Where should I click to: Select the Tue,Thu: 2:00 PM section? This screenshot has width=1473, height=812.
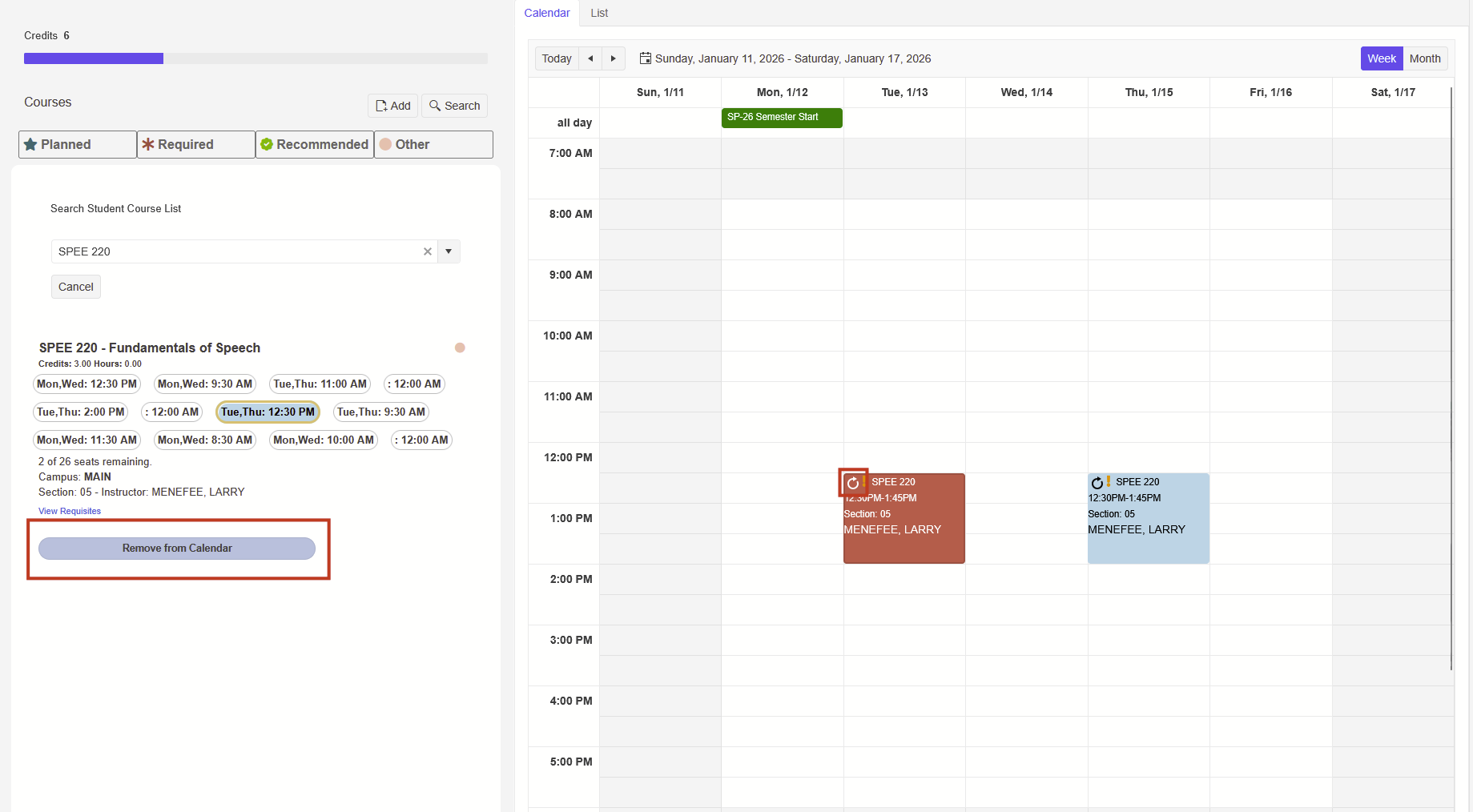[81, 412]
